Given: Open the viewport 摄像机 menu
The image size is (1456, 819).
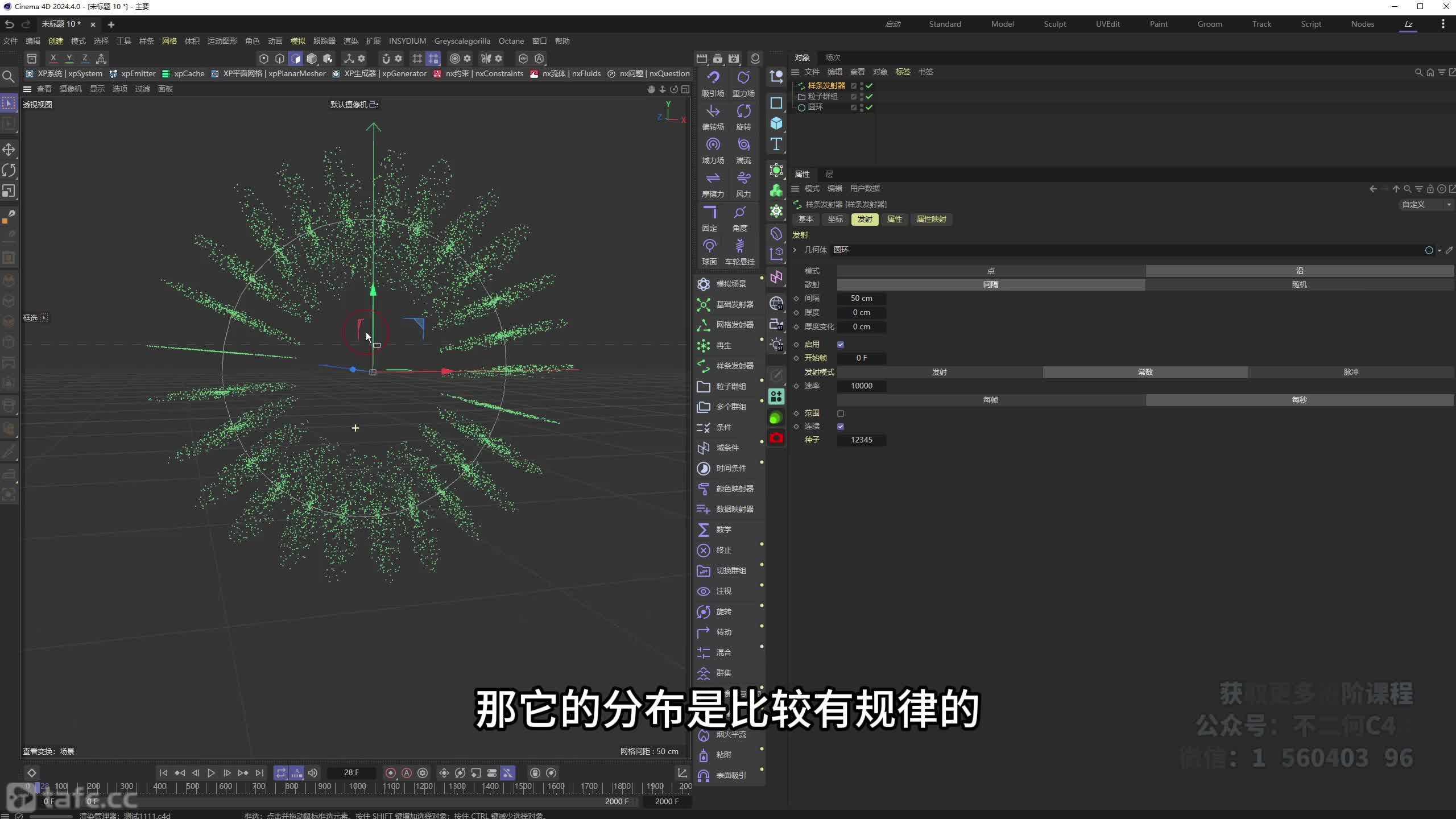Looking at the screenshot, I should [71, 89].
